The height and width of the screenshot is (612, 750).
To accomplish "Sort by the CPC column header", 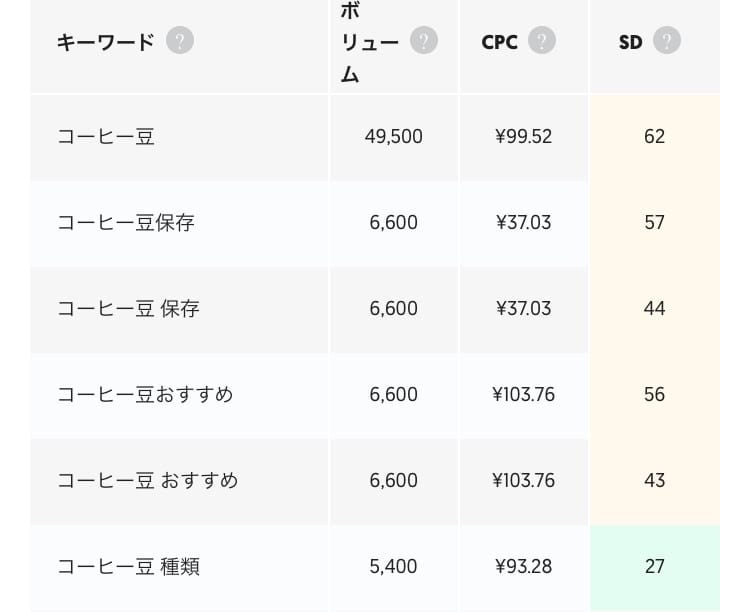I will tap(499, 42).
